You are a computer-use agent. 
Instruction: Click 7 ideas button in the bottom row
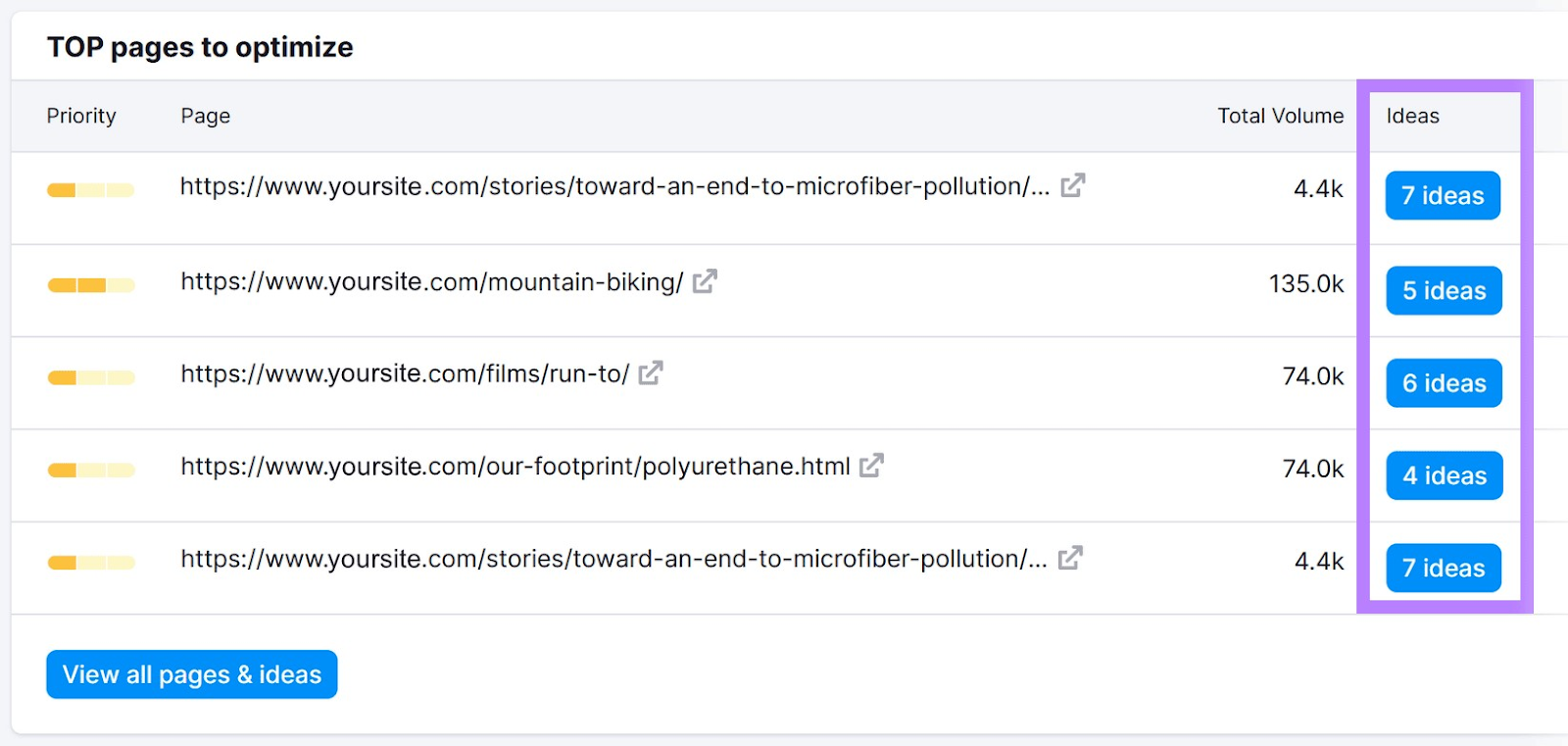click(1444, 568)
